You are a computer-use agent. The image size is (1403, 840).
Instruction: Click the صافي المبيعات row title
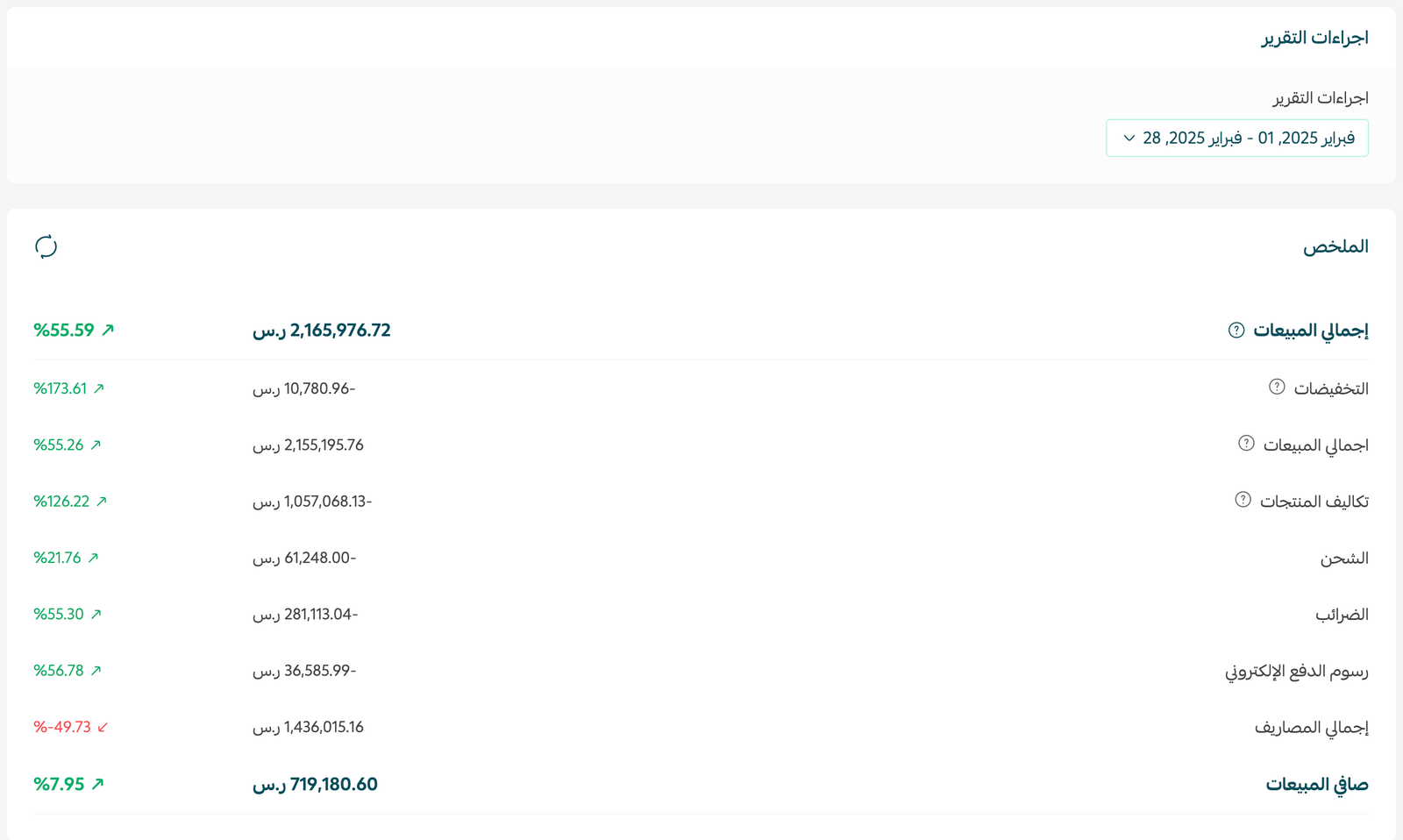[x=1316, y=785]
